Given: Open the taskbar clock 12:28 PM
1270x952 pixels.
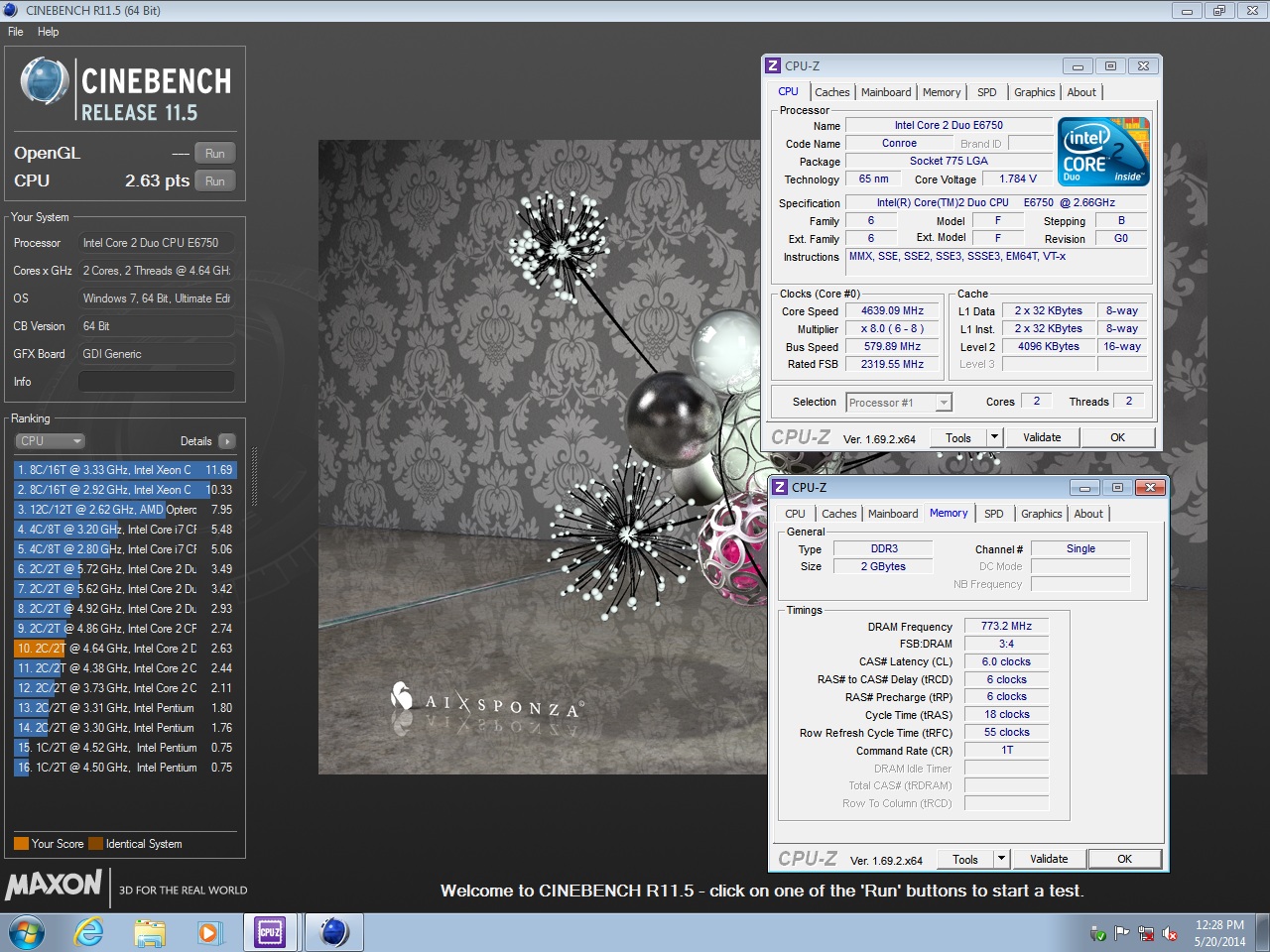Looking at the screenshot, I should 1219,933.
